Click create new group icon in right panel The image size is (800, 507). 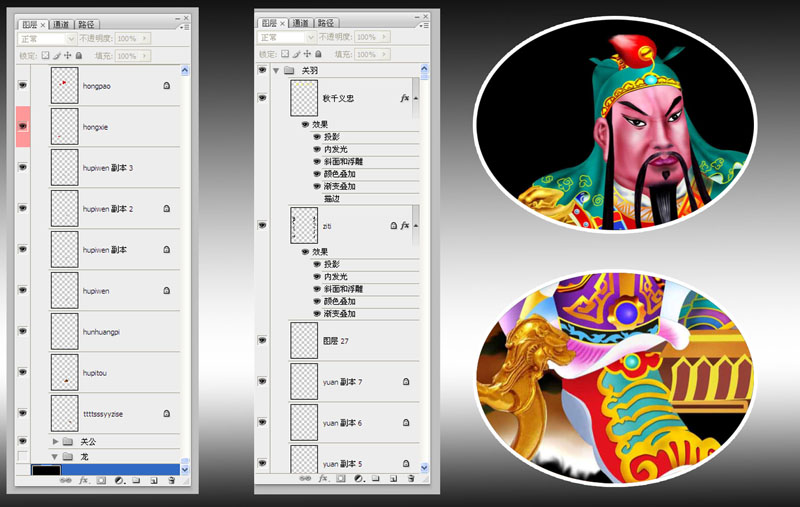(376, 478)
